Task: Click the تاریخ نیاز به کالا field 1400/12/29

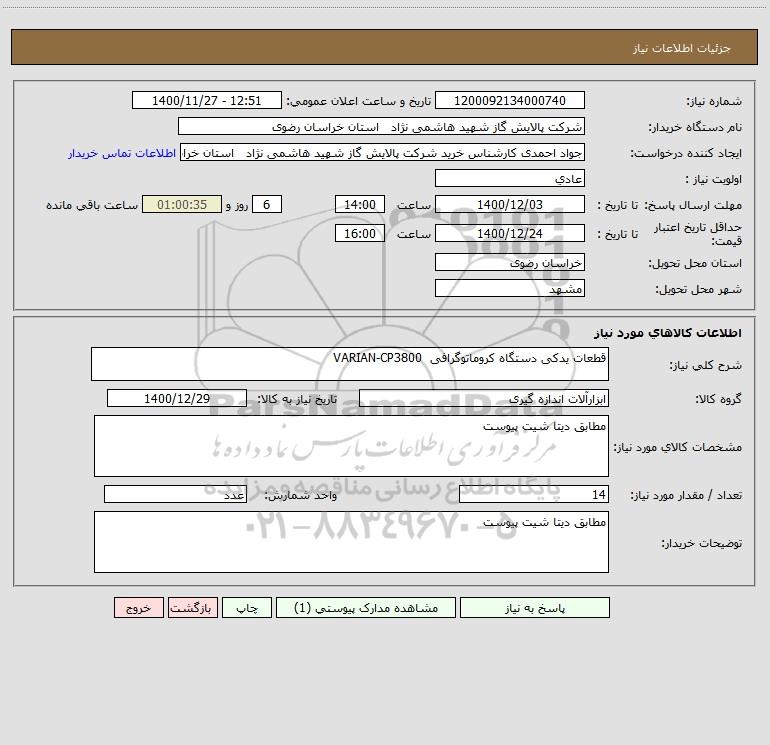Action: point(177,398)
